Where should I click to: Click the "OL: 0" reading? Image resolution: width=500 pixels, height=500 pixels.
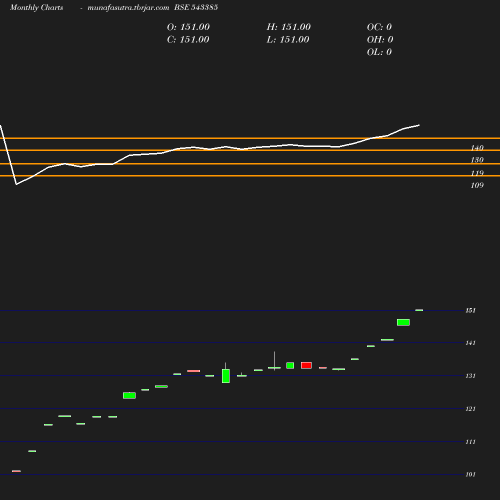point(379,52)
